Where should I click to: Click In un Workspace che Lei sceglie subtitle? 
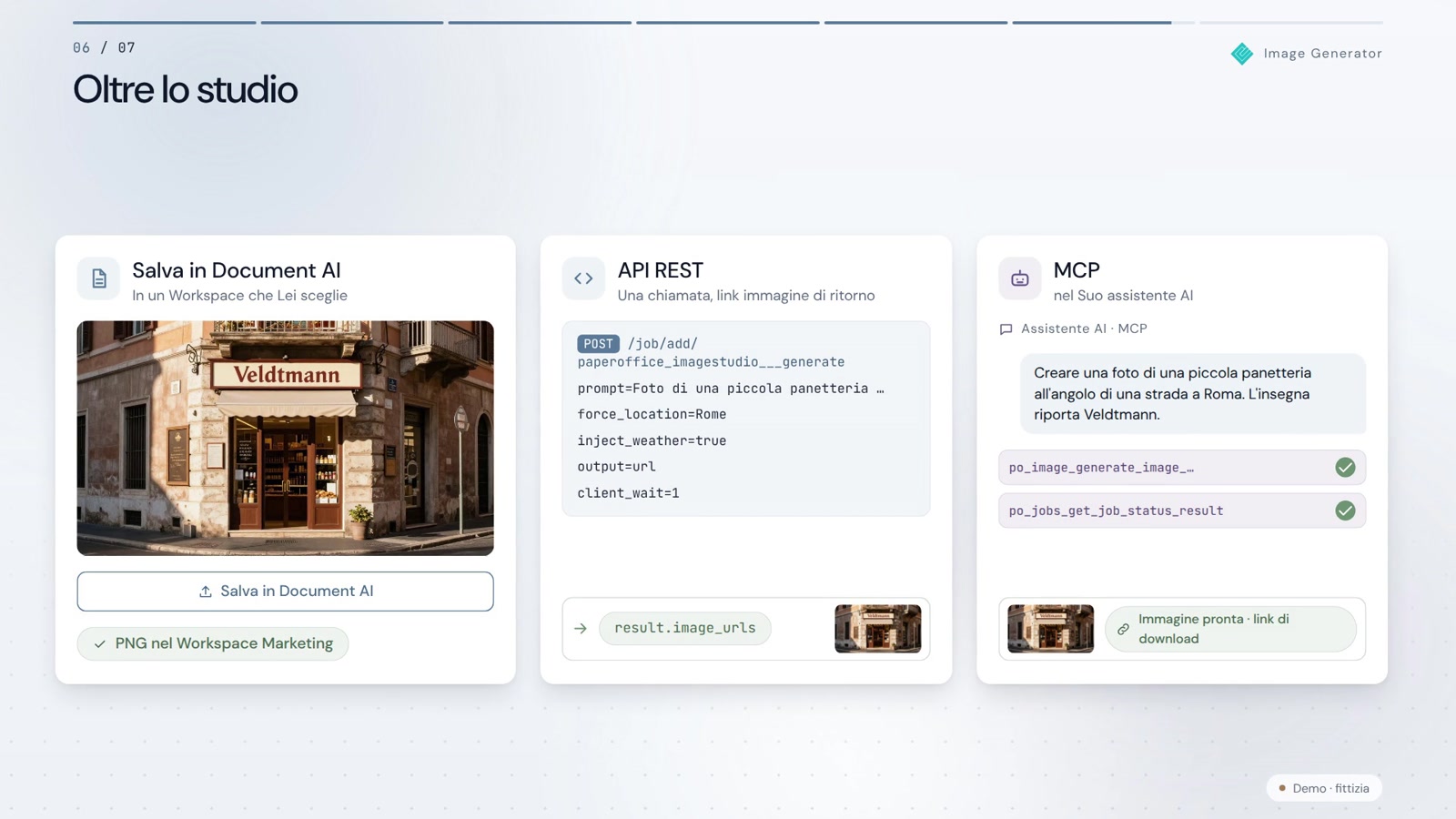239,296
